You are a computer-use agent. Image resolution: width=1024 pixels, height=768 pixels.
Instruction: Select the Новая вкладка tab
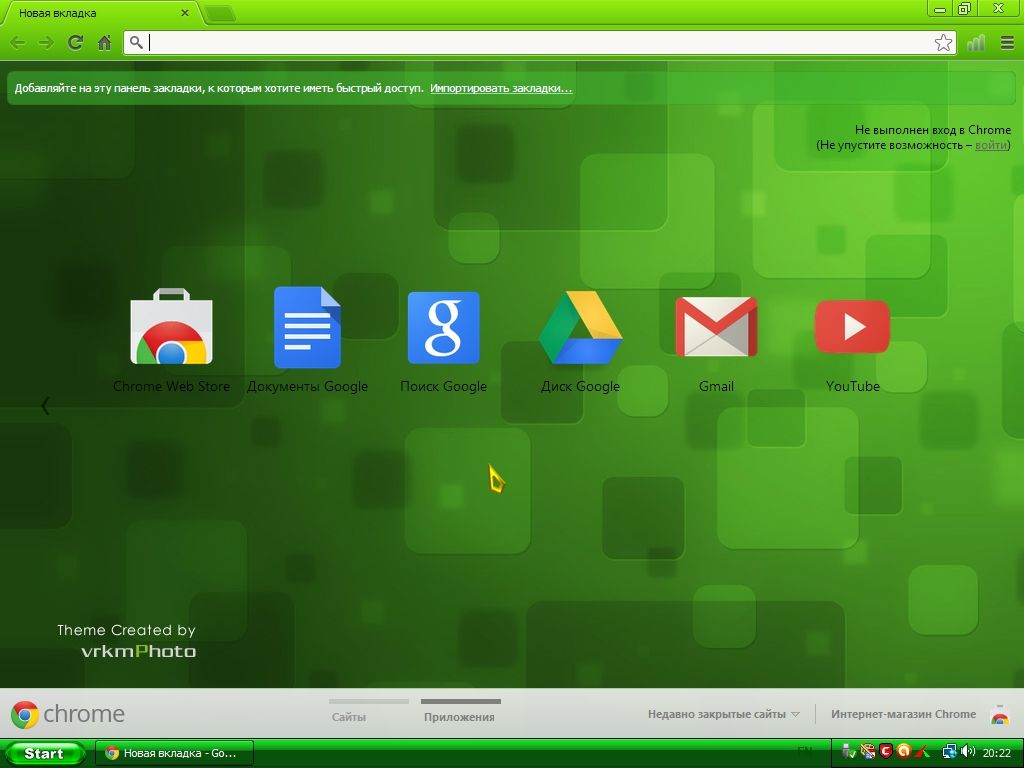point(101,13)
